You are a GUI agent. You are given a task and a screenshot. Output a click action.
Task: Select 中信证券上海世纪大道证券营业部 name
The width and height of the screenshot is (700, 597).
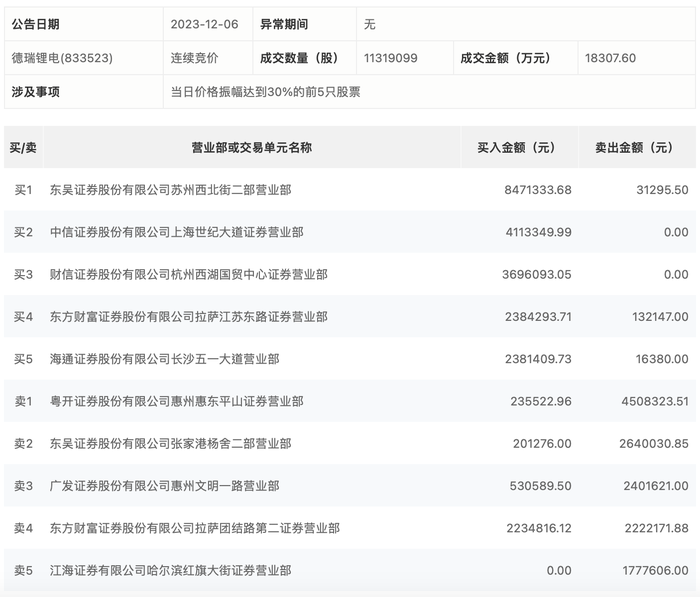point(177,232)
